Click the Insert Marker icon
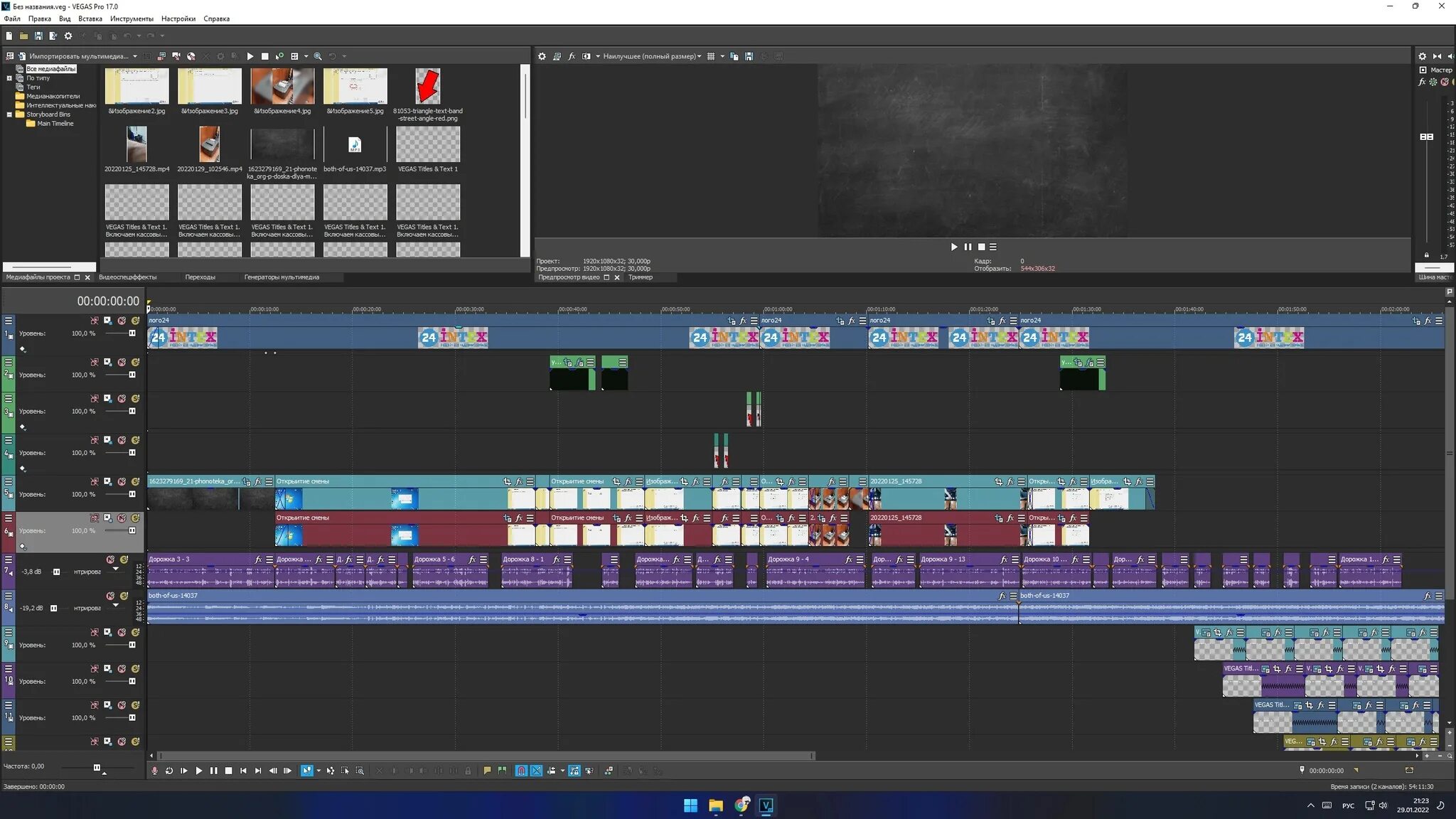The height and width of the screenshot is (819, 1456). click(487, 771)
